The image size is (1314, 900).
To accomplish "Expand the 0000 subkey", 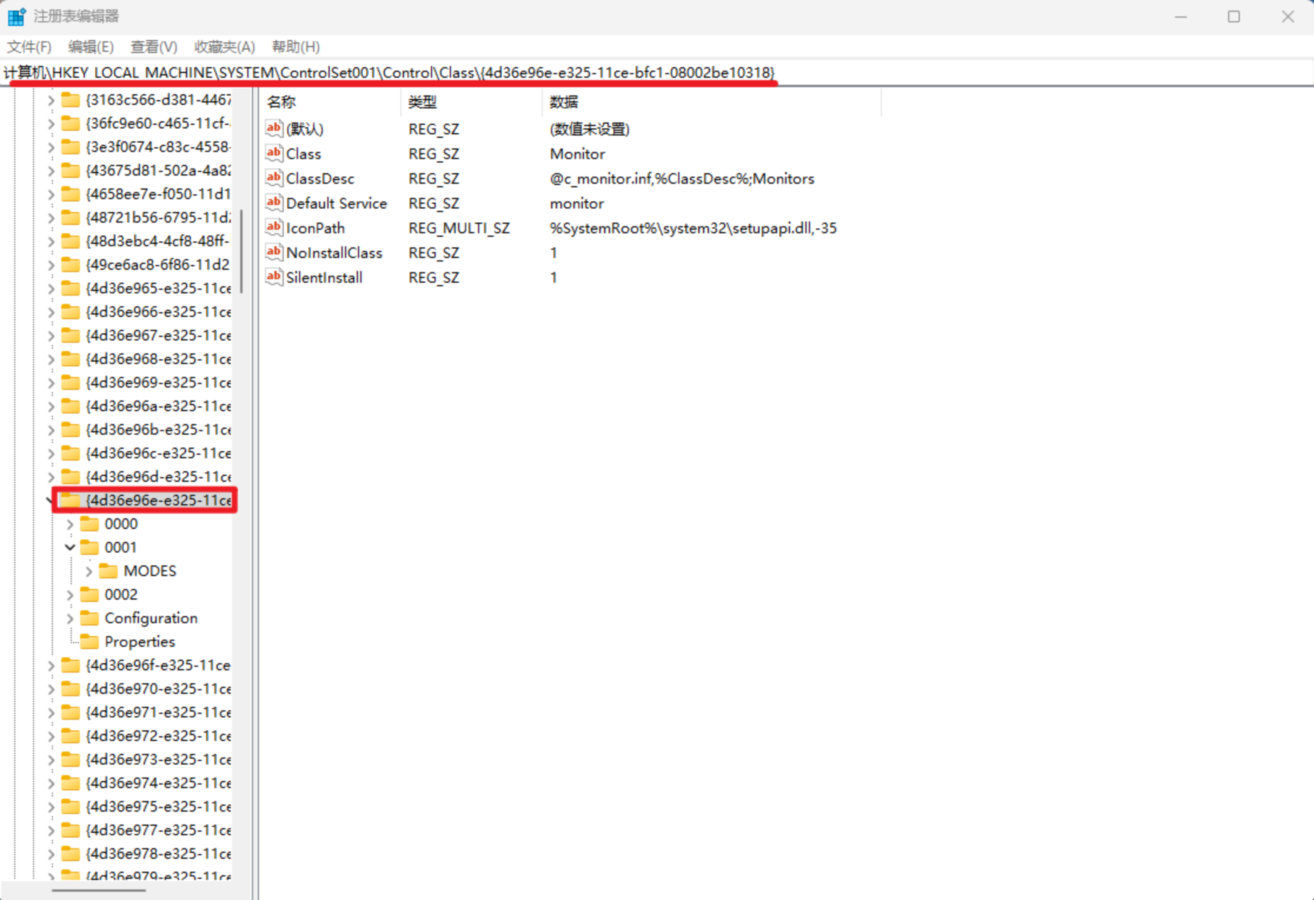I will click(70, 524).
